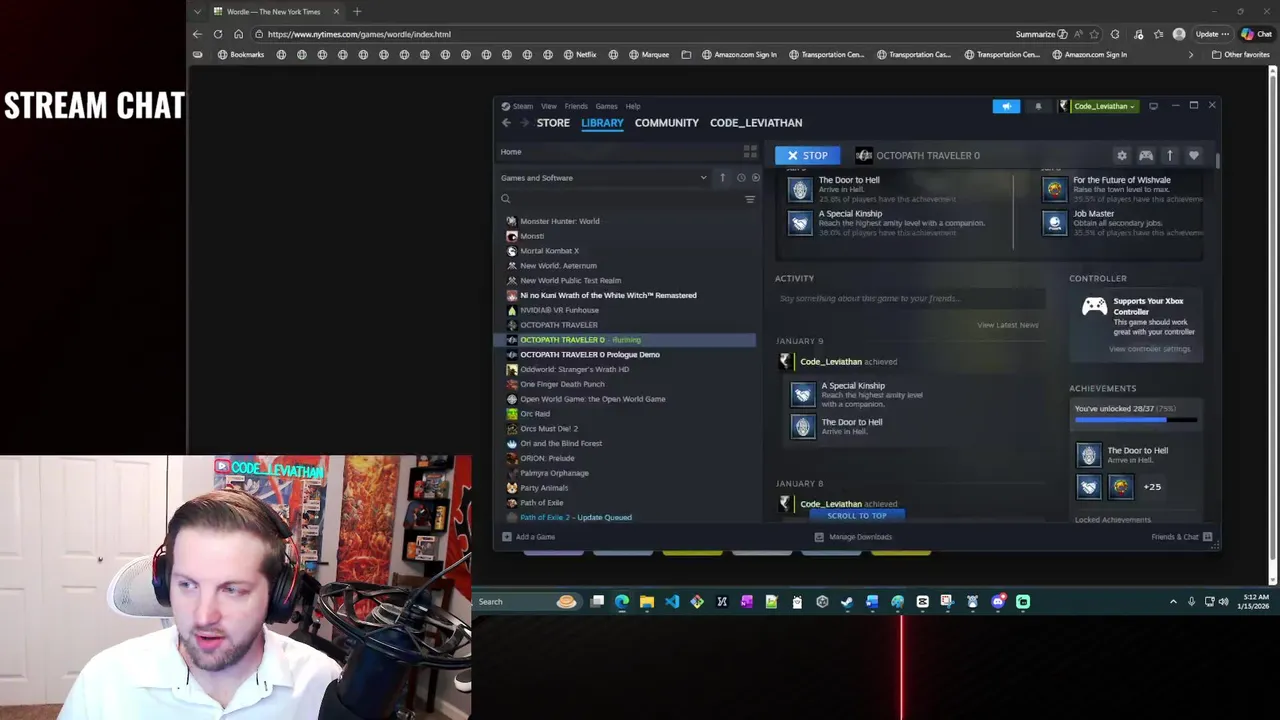Image resolution: width=1280 pixels, height=720 pixels.
Task: Show hidden system tray icons chevron
Action: [x=1173, y=601]
